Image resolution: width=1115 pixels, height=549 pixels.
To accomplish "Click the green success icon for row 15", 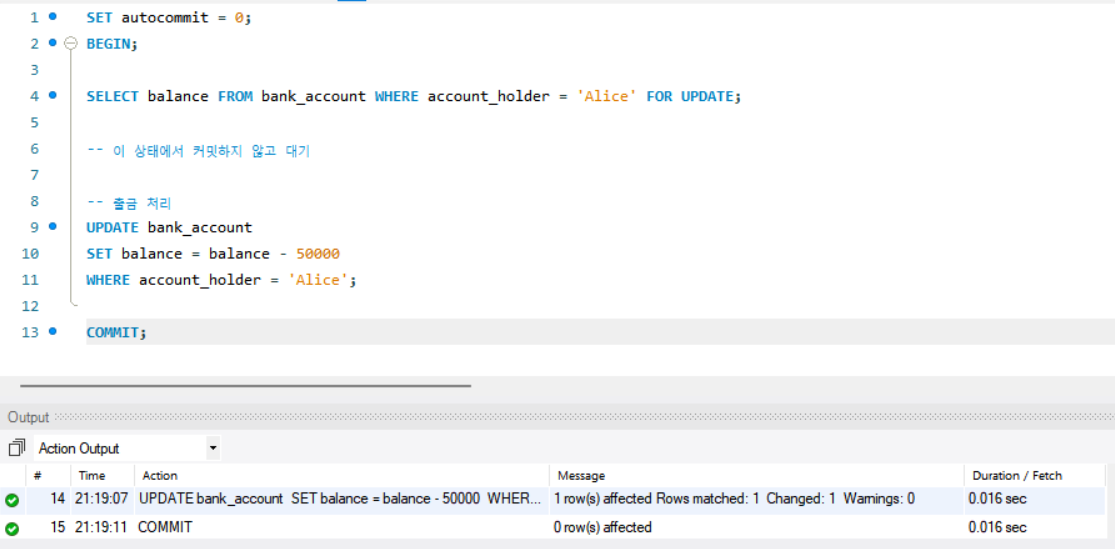I will (11, 528).
